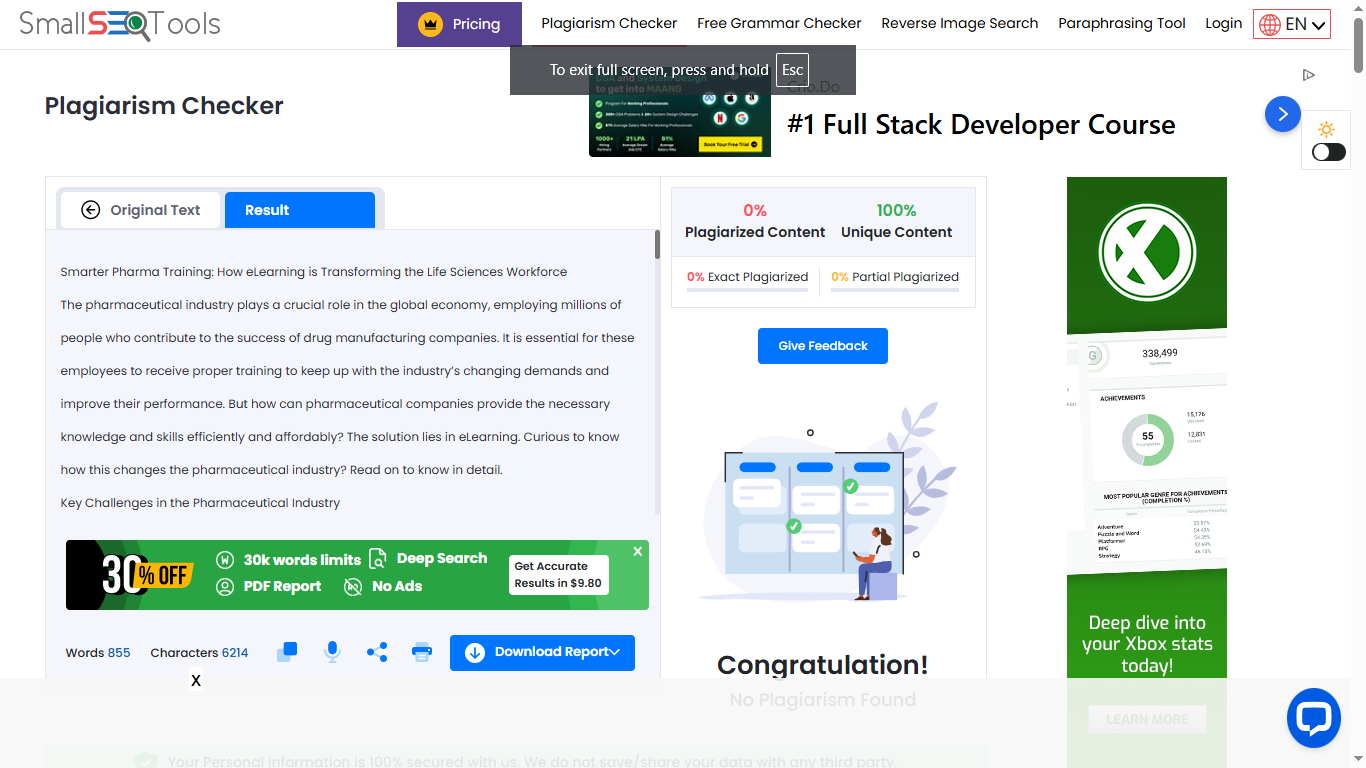The height and width of the screenshot is (768, 1366).
Task: Click the '30k words limits' label
Action: tap(302, 560)
